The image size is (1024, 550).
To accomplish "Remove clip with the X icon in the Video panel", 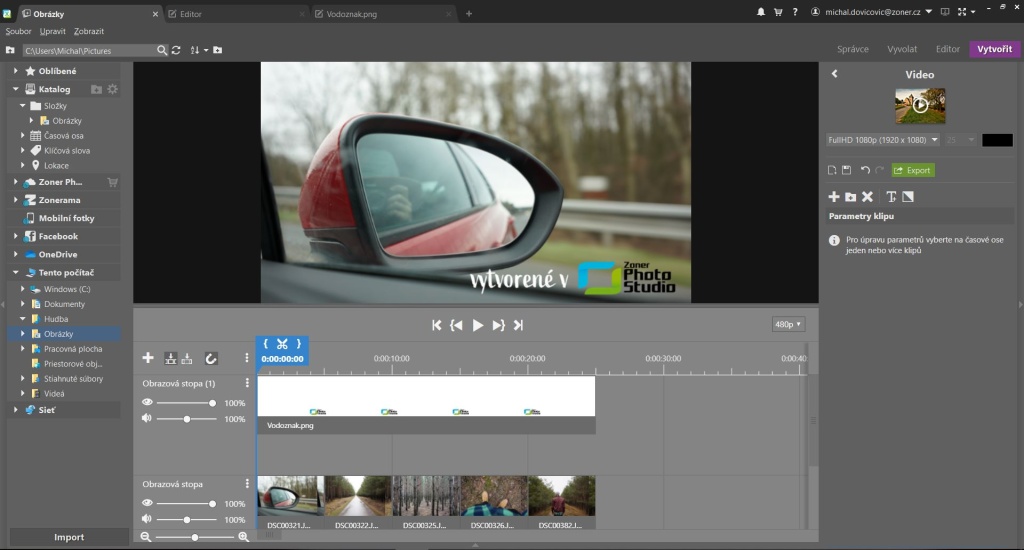I will tap(867, 197).
